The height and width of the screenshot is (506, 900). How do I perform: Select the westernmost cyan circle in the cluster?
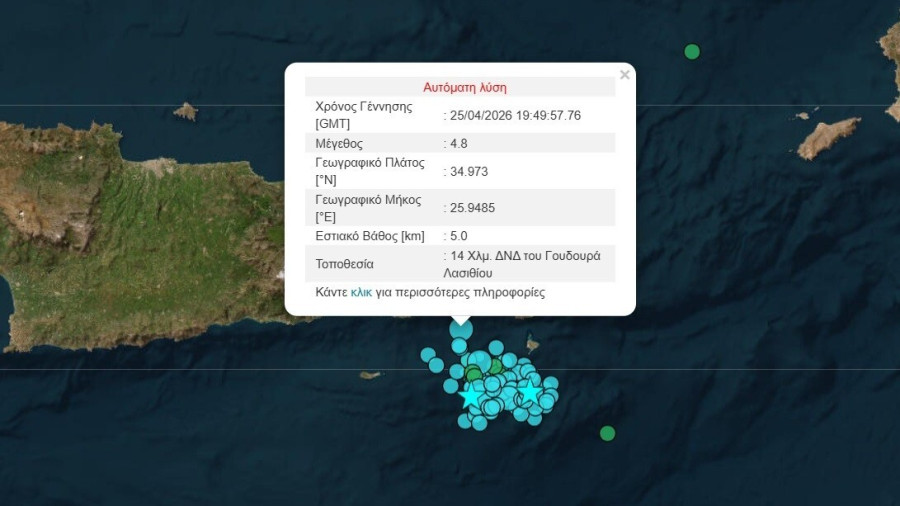click(428, 354)
